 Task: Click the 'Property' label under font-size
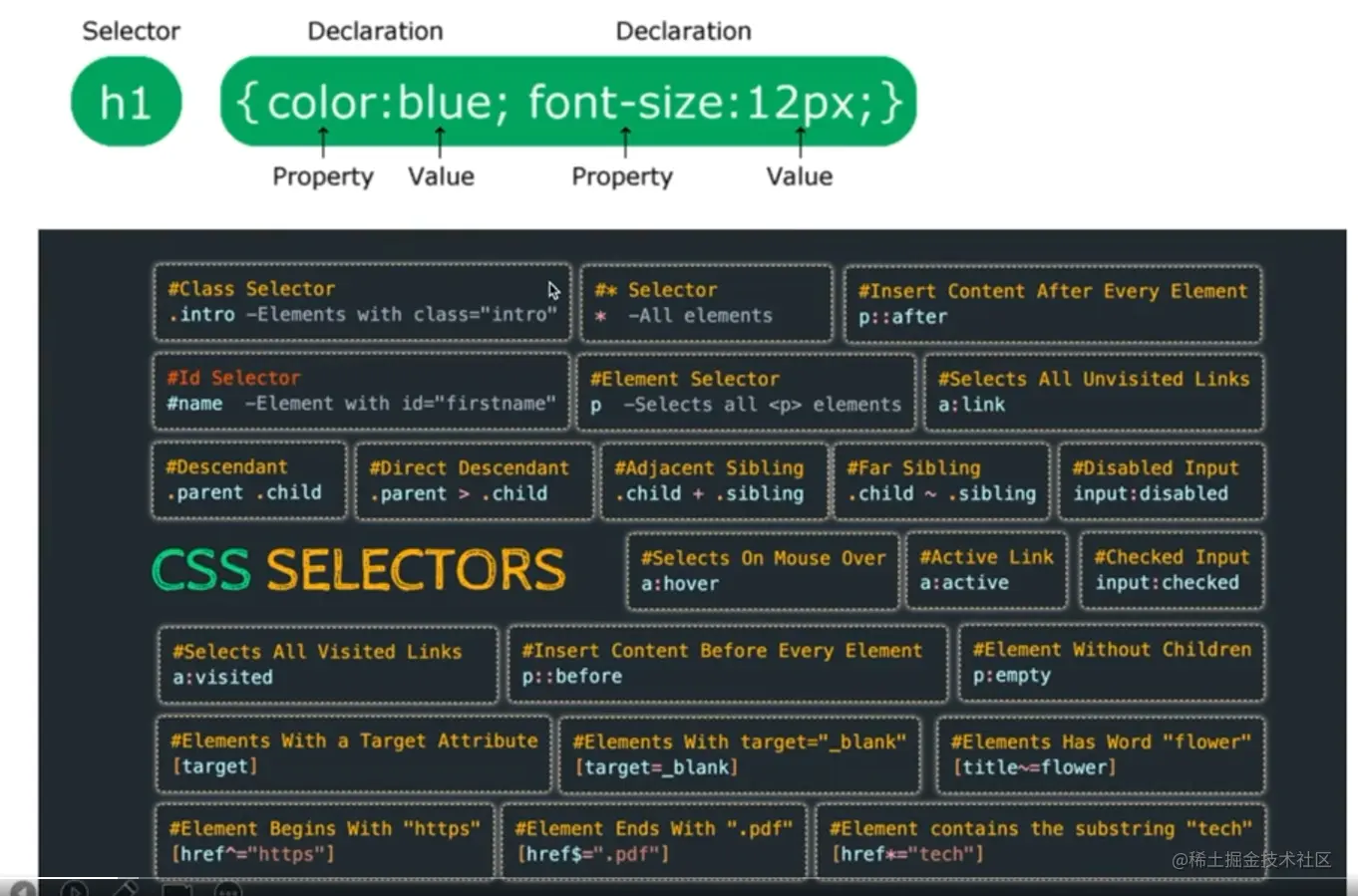pyautogui.click(x=622, y=176)
